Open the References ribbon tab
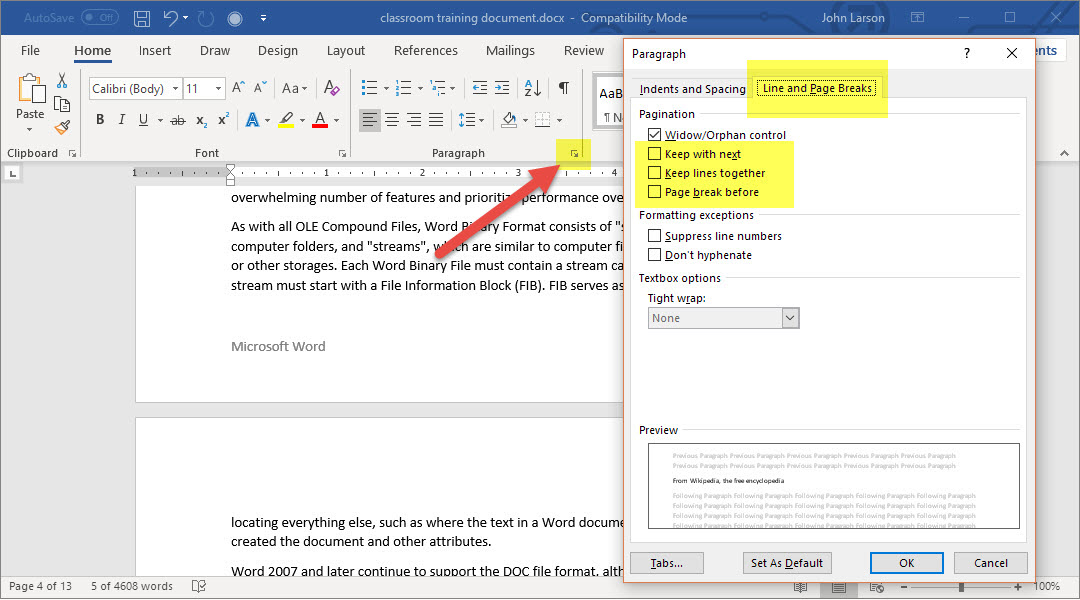The image size is (1080, 600). (x=425, y=51)
